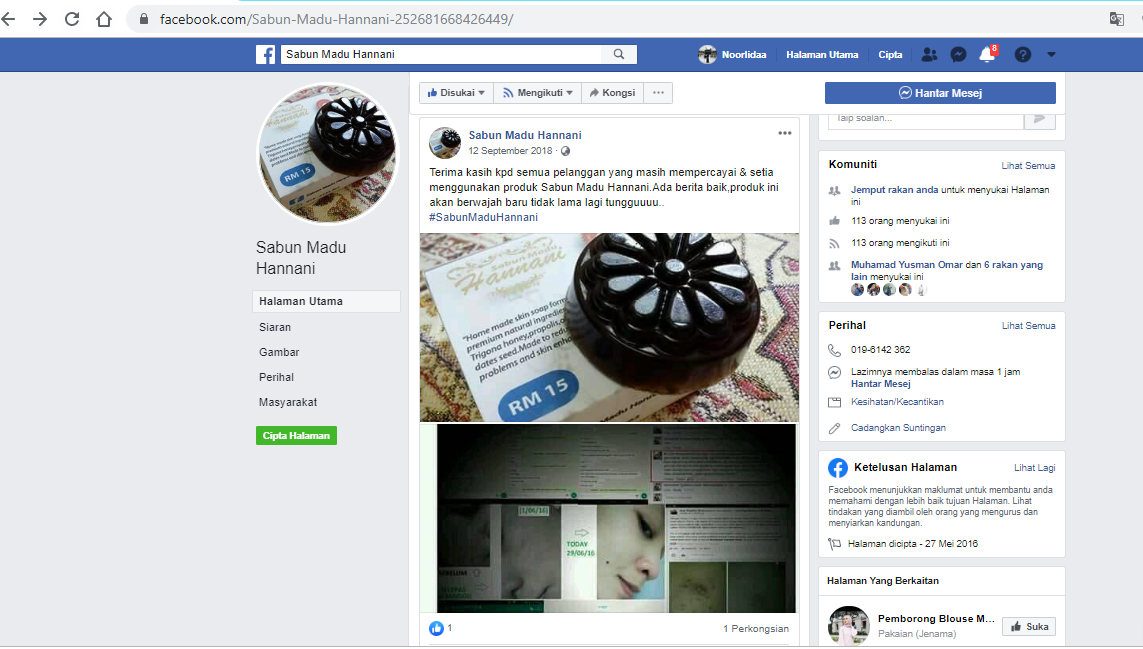Open the Cipta menu item
The width and height of the screenshot is (1143, 649).
click(x=890, y=54)
